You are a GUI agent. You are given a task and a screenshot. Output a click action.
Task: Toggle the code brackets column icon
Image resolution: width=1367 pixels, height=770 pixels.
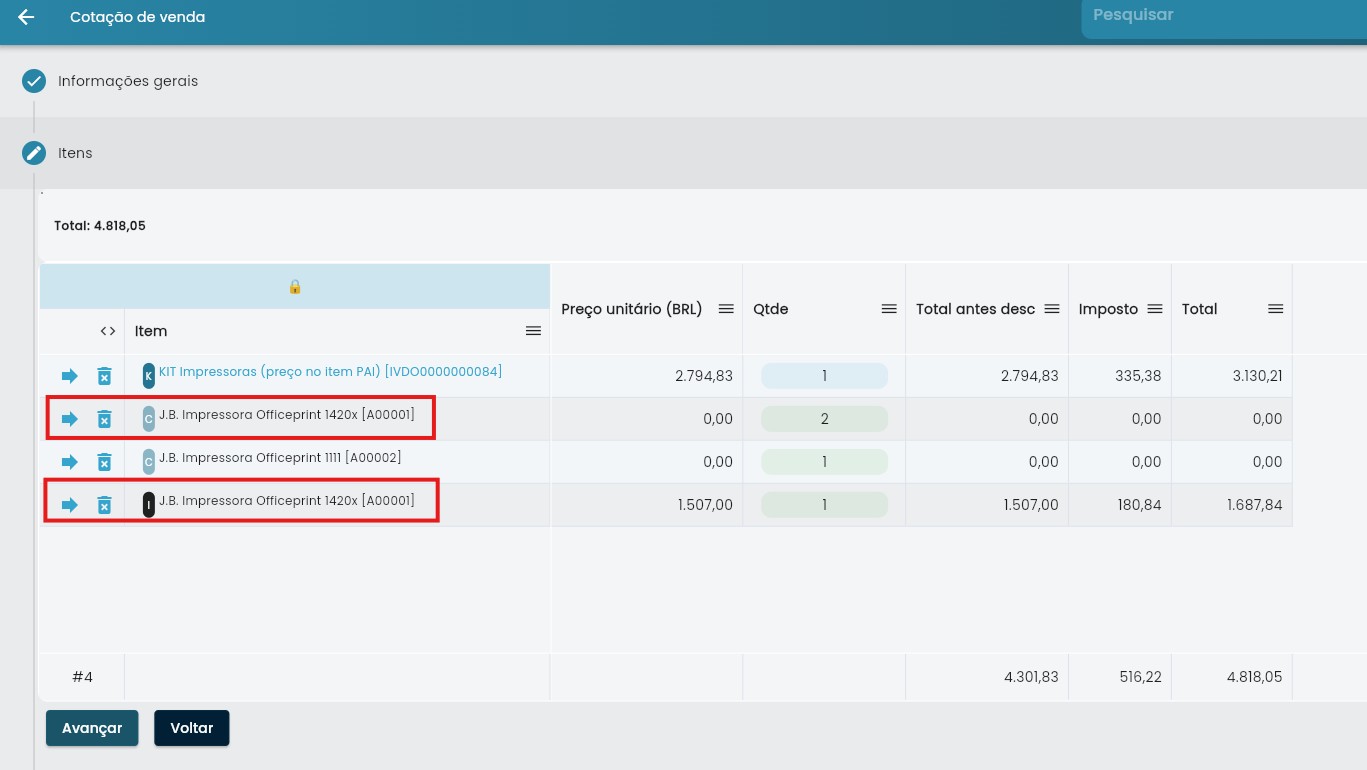(108, 331)
